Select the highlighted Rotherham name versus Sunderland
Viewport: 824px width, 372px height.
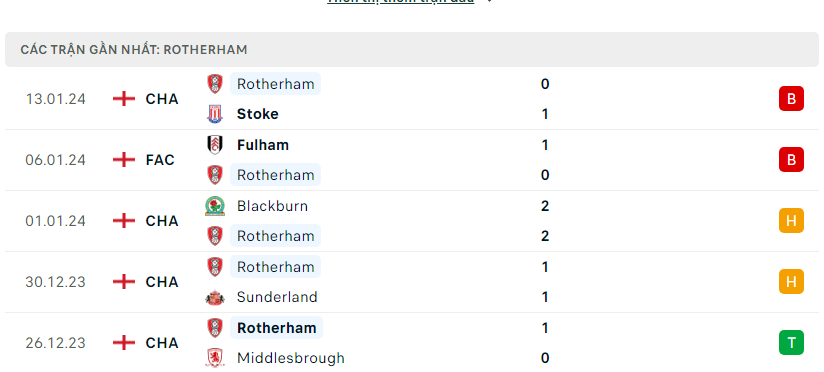click(x=275, y=267)
